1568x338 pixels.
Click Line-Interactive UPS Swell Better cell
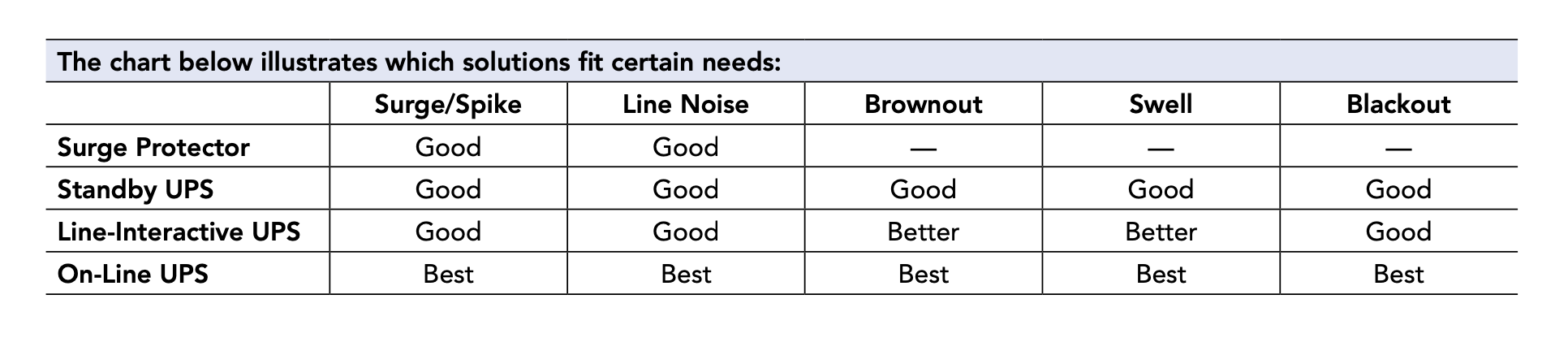pos(1161,232)
